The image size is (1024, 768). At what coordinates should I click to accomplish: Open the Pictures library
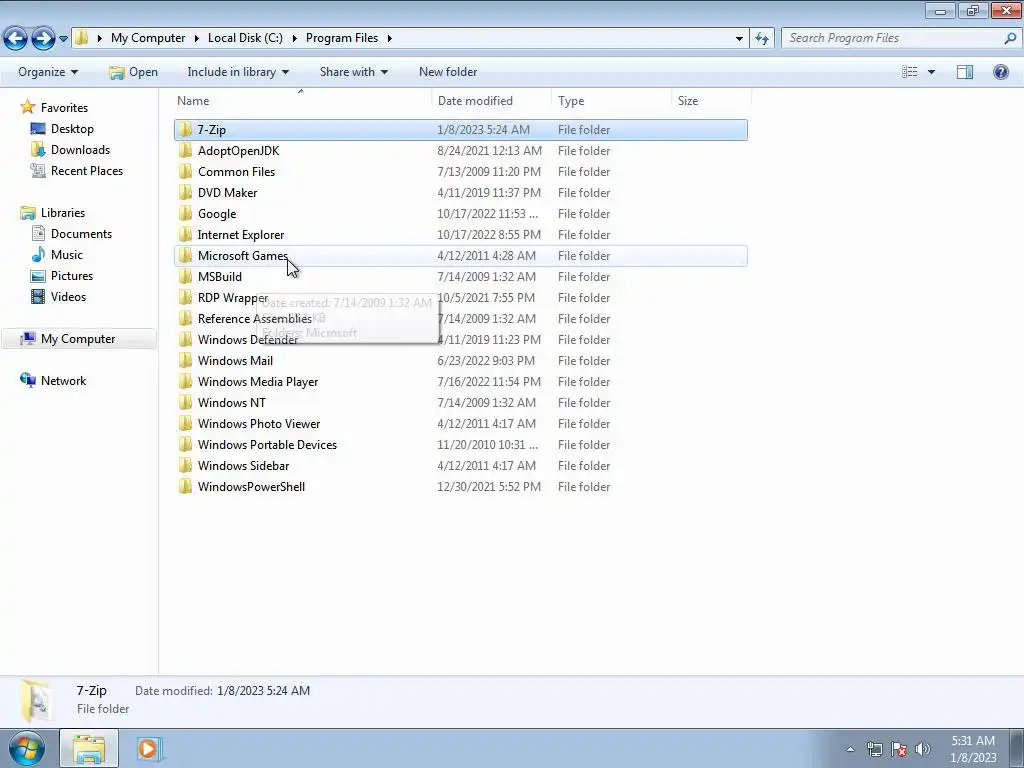coord(72,276)
